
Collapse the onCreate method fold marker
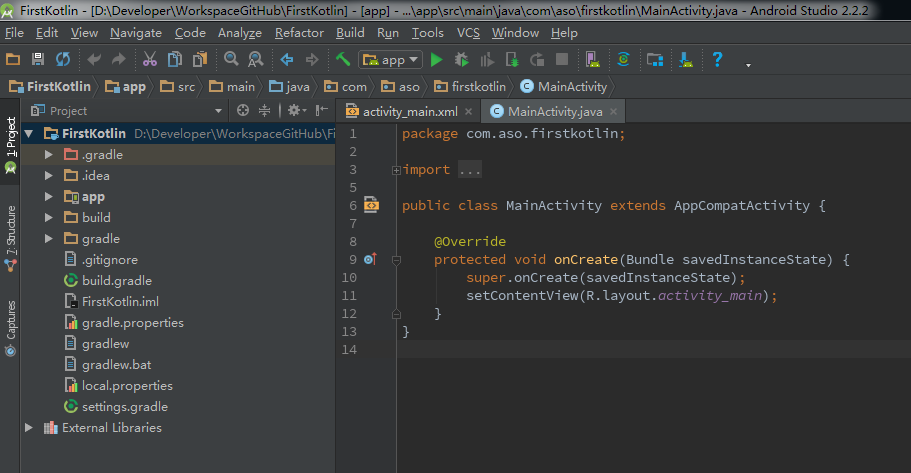click(x=396, y=260)
